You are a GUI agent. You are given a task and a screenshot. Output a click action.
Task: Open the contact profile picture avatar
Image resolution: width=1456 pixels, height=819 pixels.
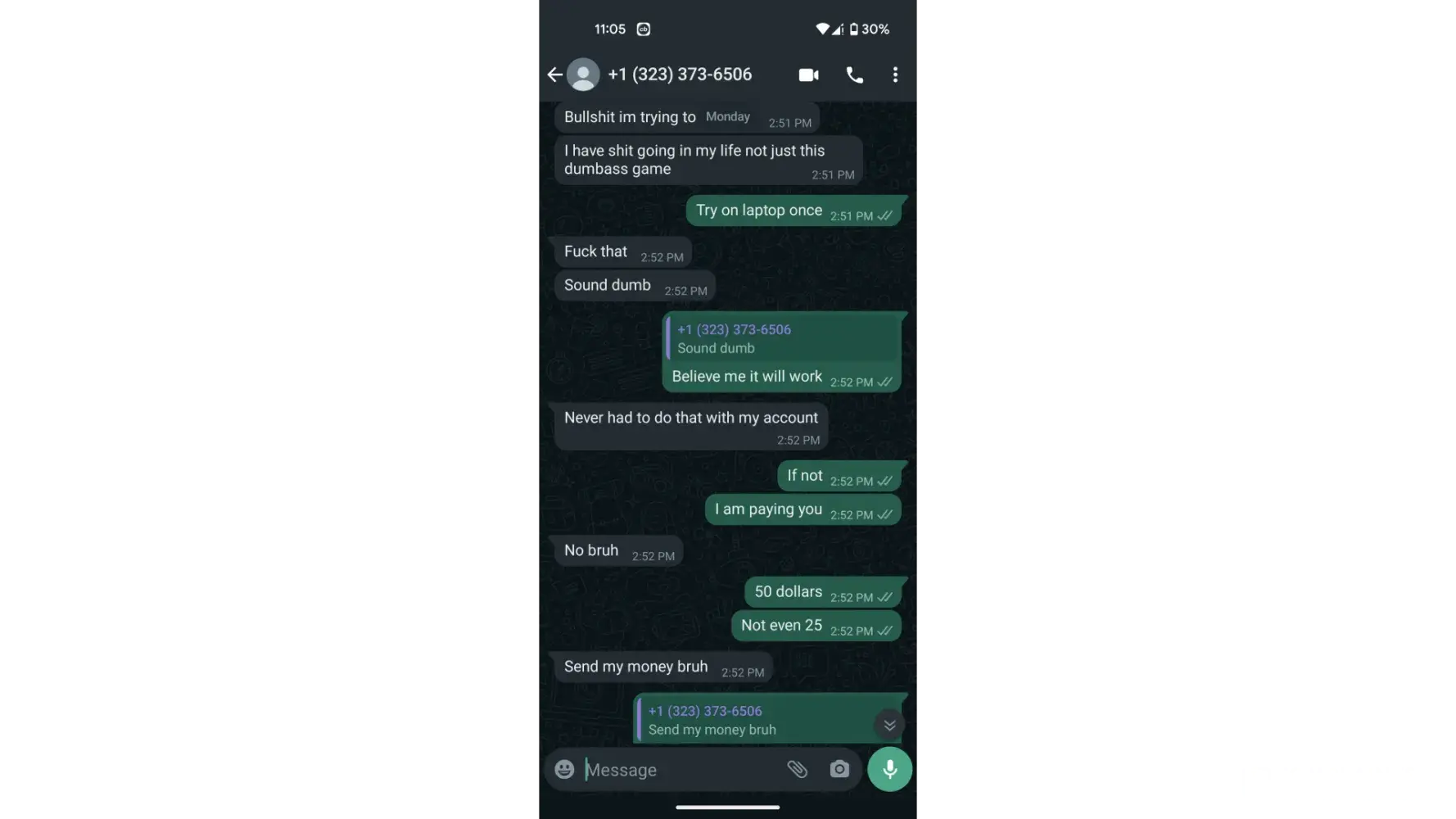pyautogui.click(x=583, y=75)
